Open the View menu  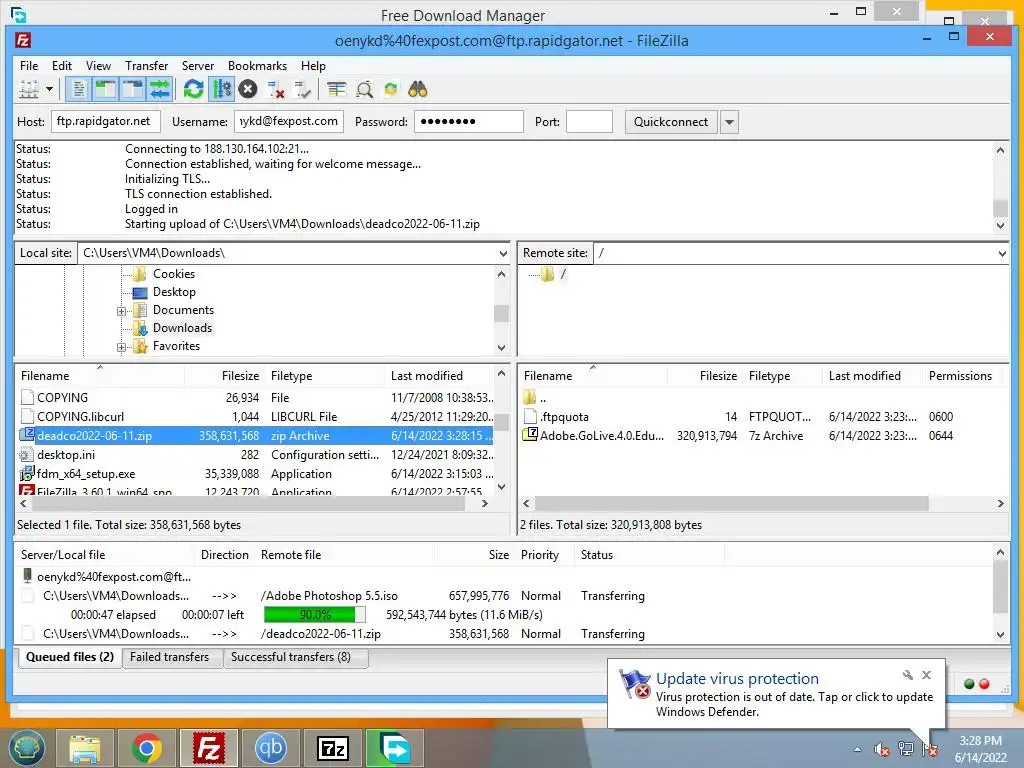pyautogui.click(x=98, y=65)
